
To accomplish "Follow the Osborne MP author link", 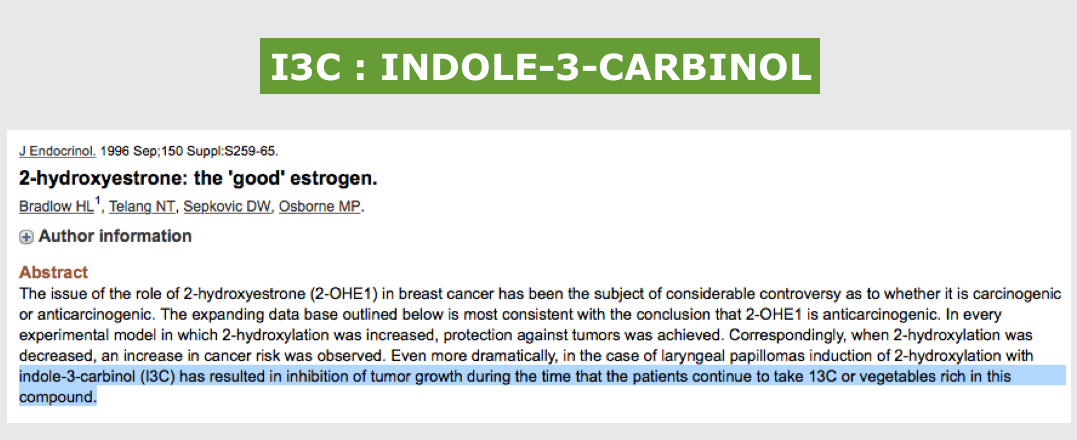I will point(319,206).
